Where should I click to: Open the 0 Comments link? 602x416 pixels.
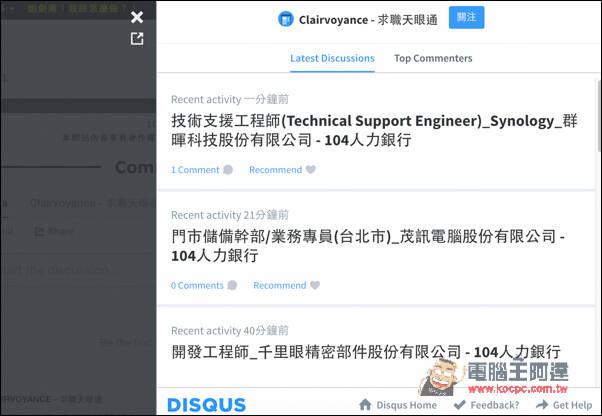pos(197,286)
